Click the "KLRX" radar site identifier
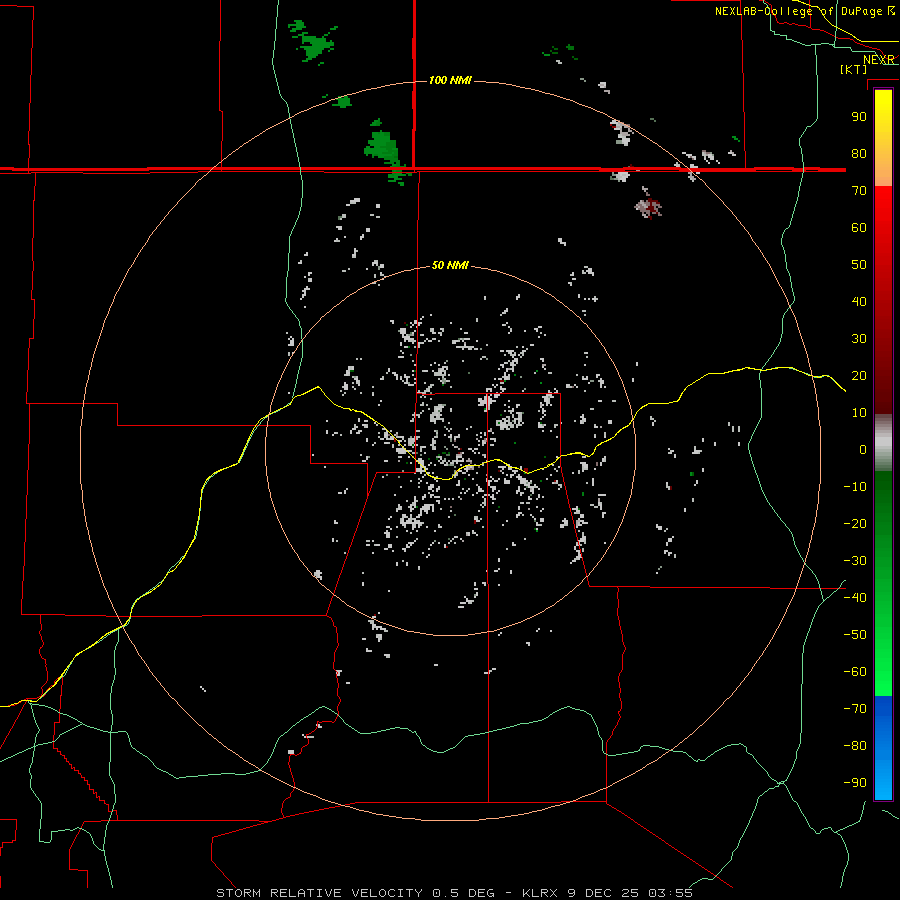This screenshot has height=900, width=900. point(540,893)
